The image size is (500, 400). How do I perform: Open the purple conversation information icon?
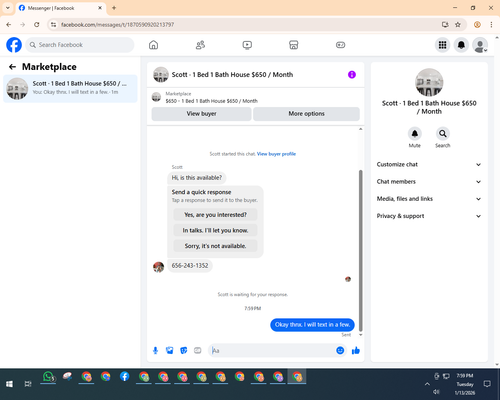(352, 74)
